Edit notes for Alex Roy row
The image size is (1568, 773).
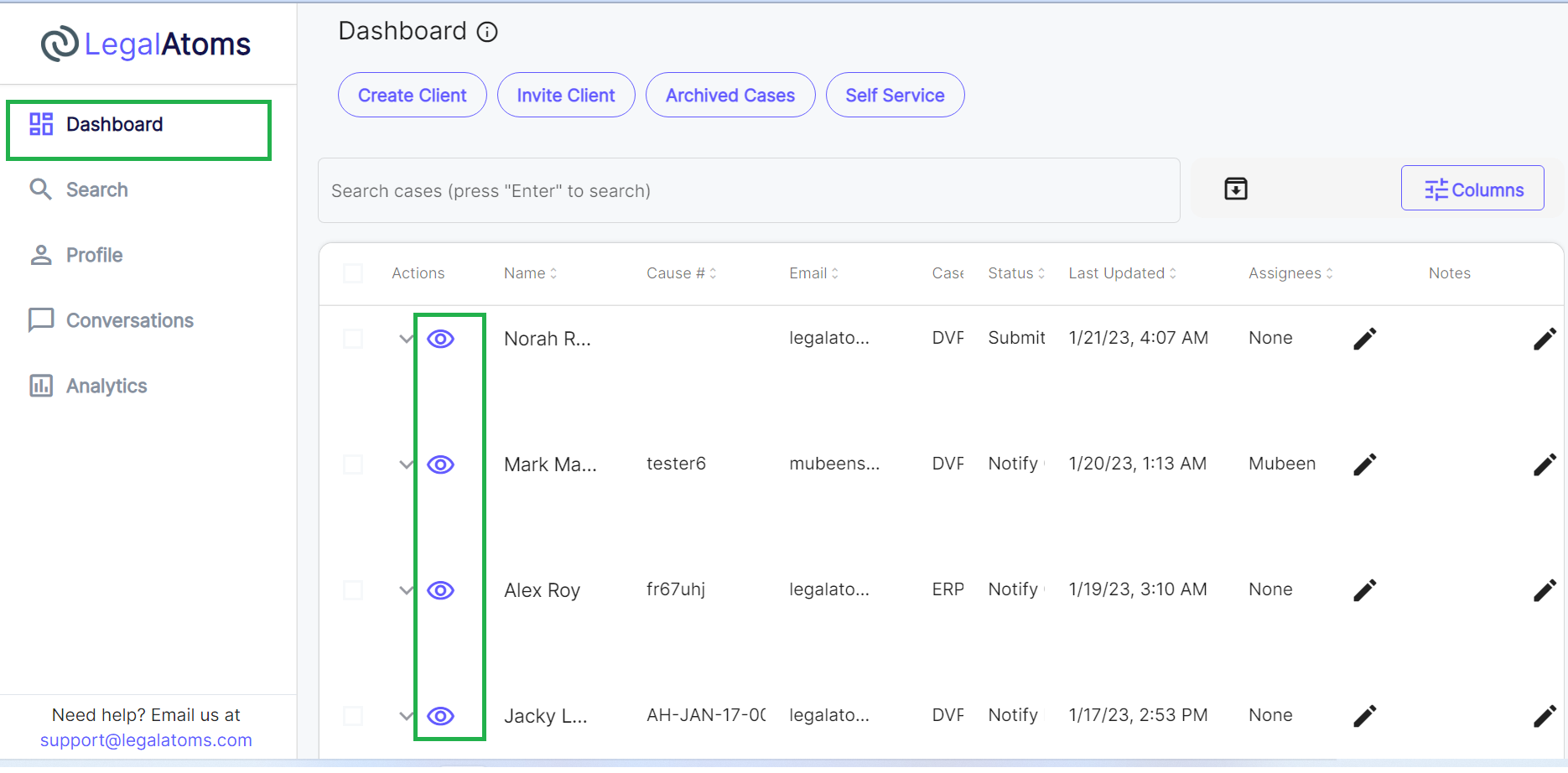click(x=1545, y=590)
